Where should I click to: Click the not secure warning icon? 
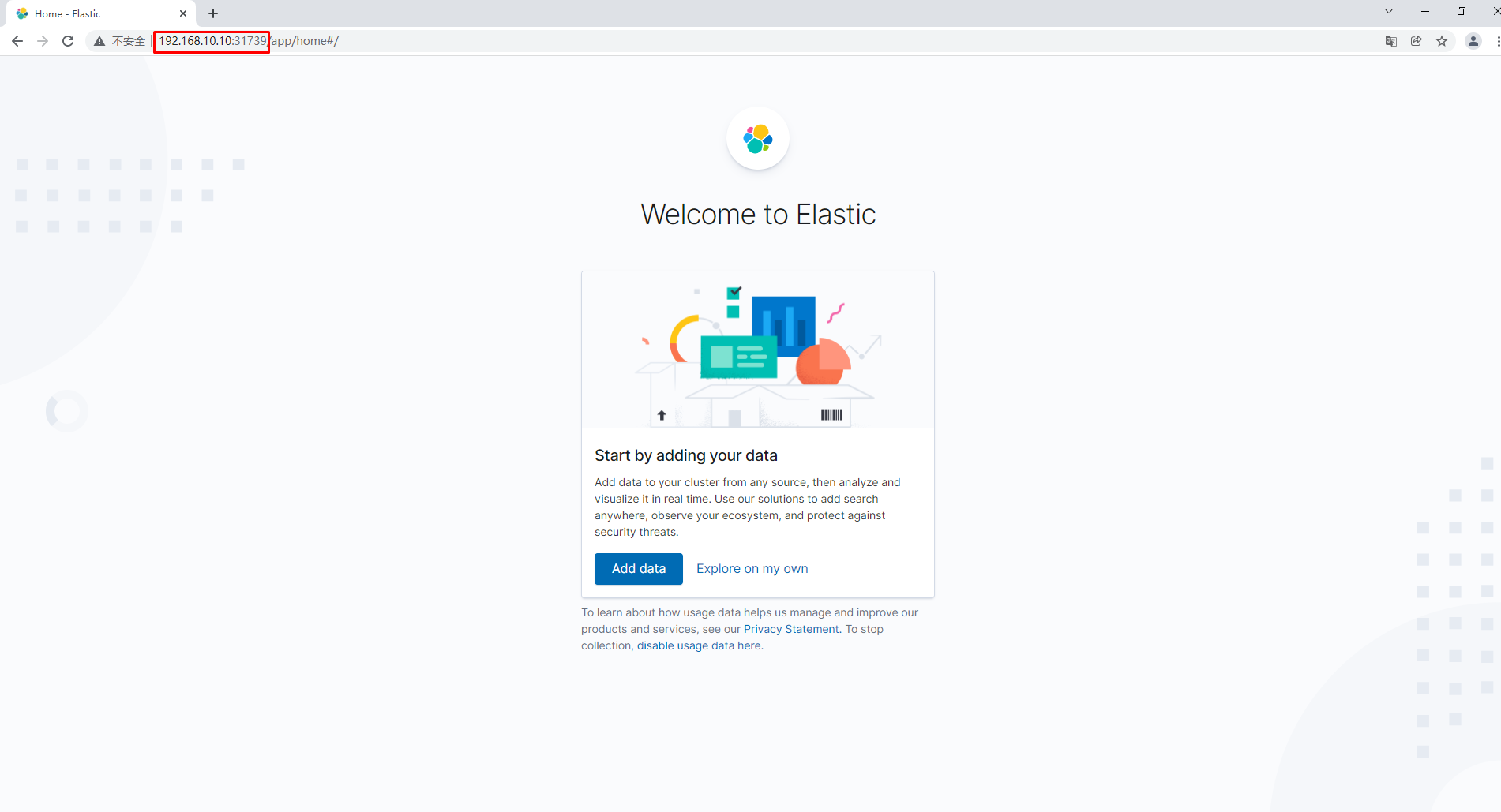coord(99,41)
